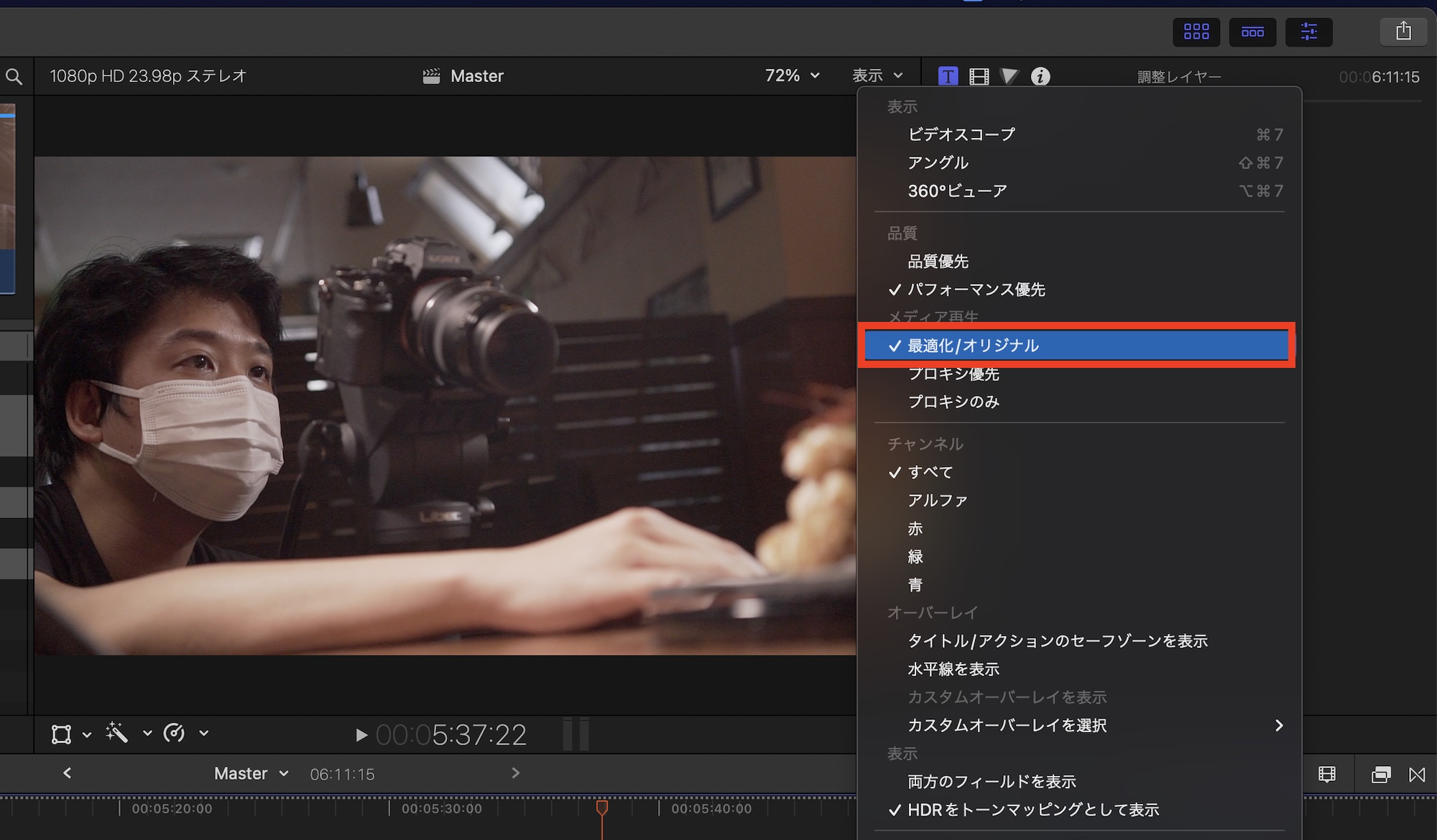Screen dimensions: 1437x840
Task: Choose ビデオスコープ from the menu
Action: [961, 134]
